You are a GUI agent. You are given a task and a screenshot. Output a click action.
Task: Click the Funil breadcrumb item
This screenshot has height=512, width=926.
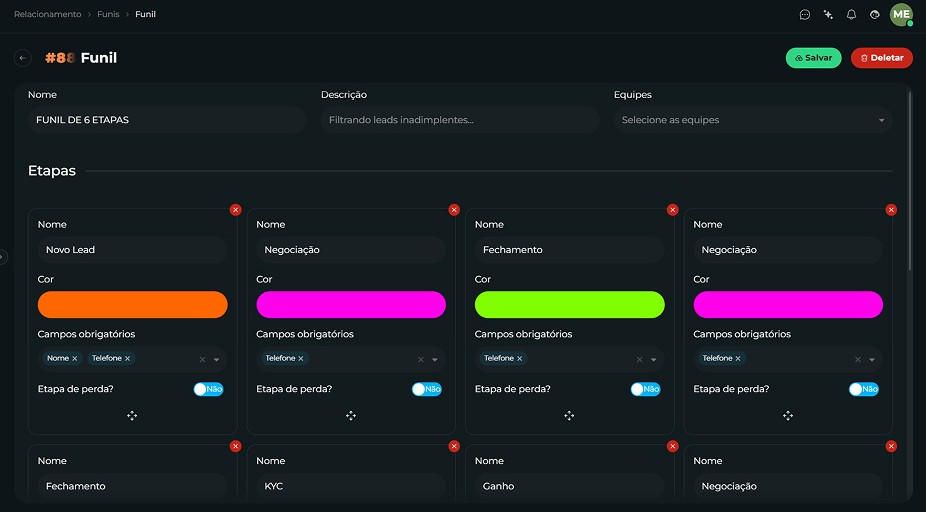(145, 14)
